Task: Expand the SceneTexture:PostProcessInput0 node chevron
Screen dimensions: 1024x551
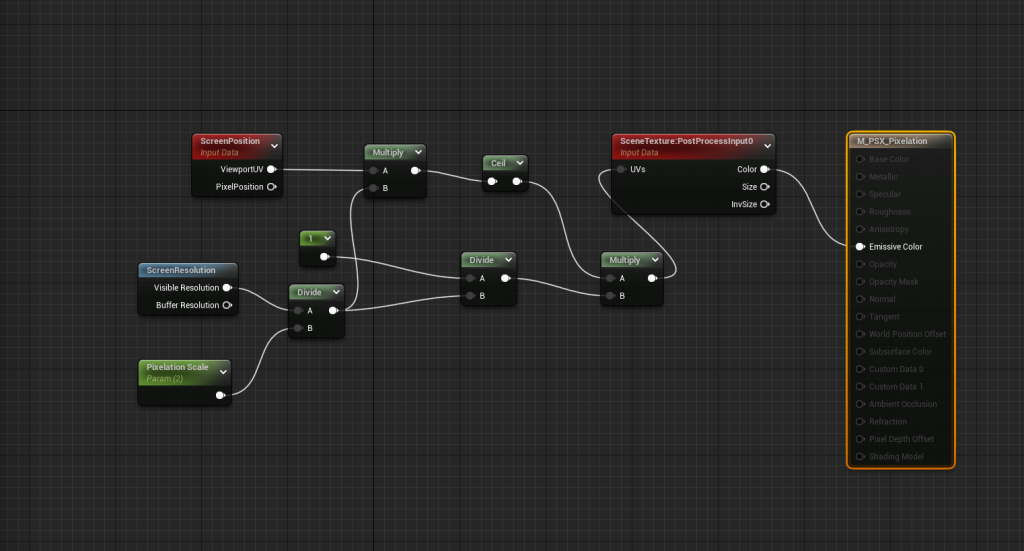Action: tap(768, 146)
